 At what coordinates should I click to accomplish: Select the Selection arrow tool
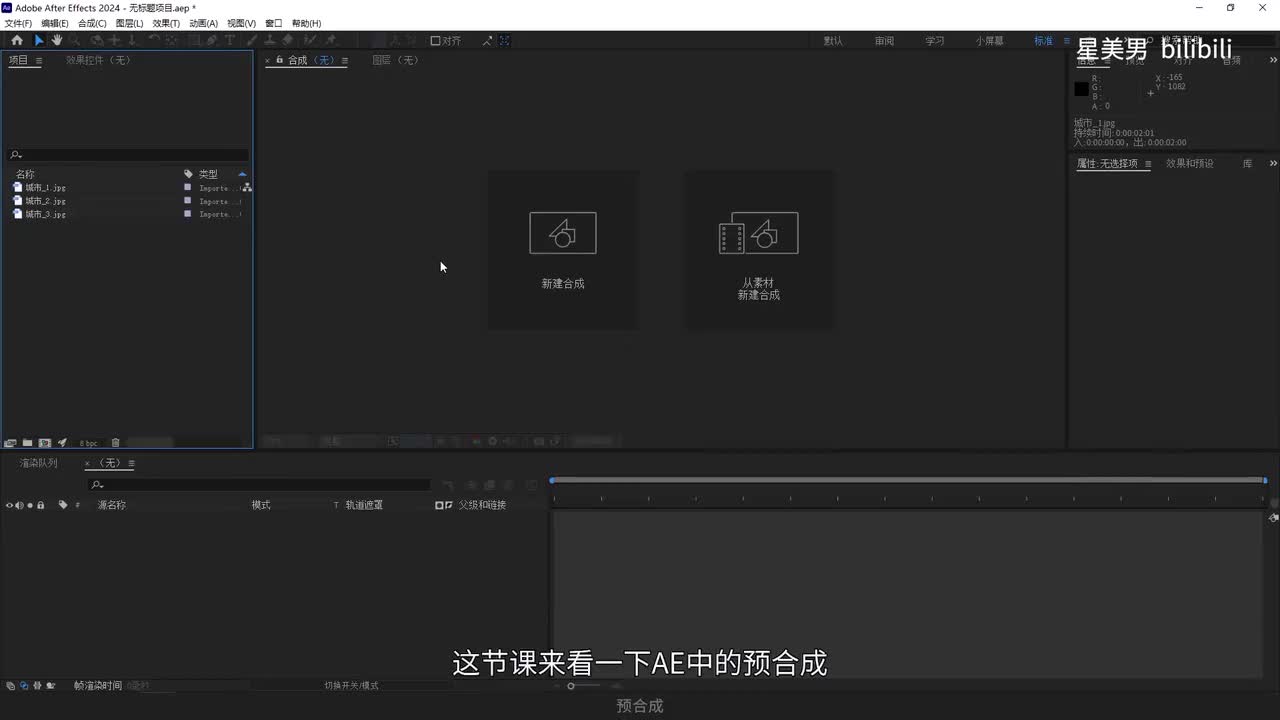coord(38,40)
